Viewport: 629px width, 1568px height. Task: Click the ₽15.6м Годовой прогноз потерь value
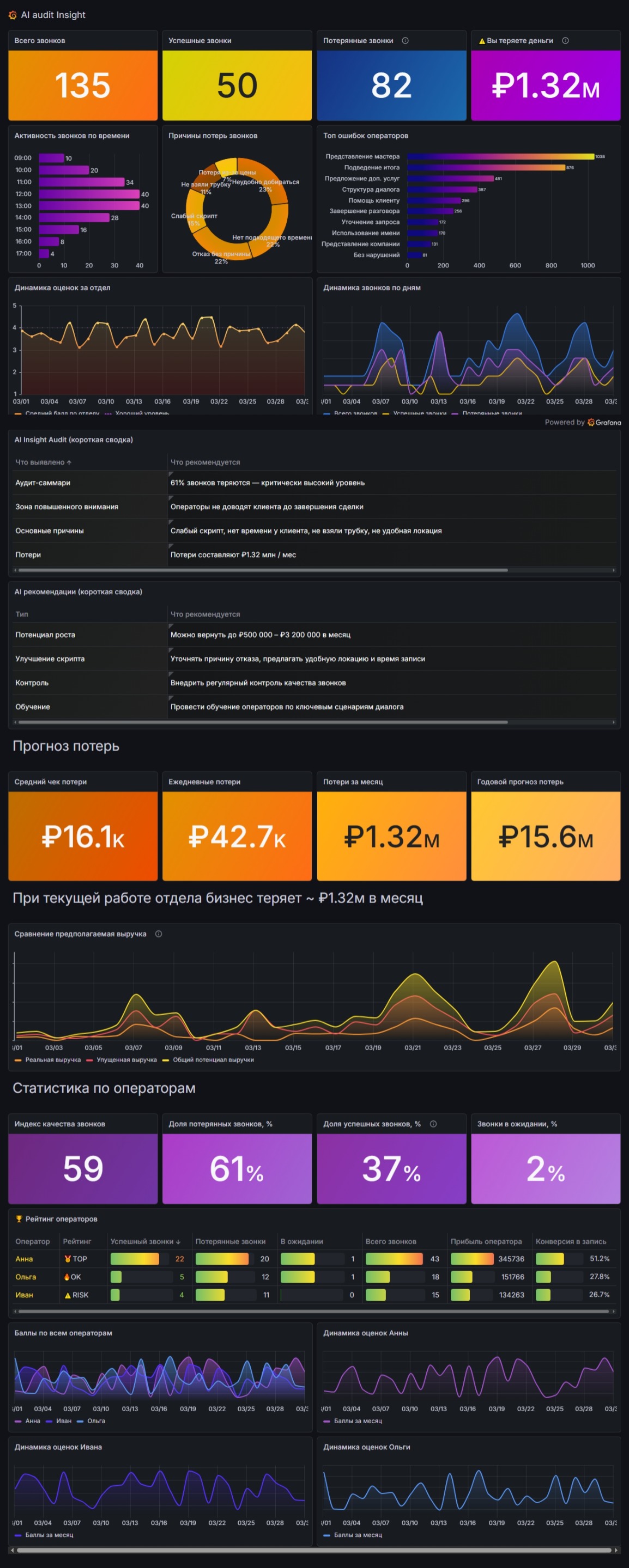click(x=546, y=837)
